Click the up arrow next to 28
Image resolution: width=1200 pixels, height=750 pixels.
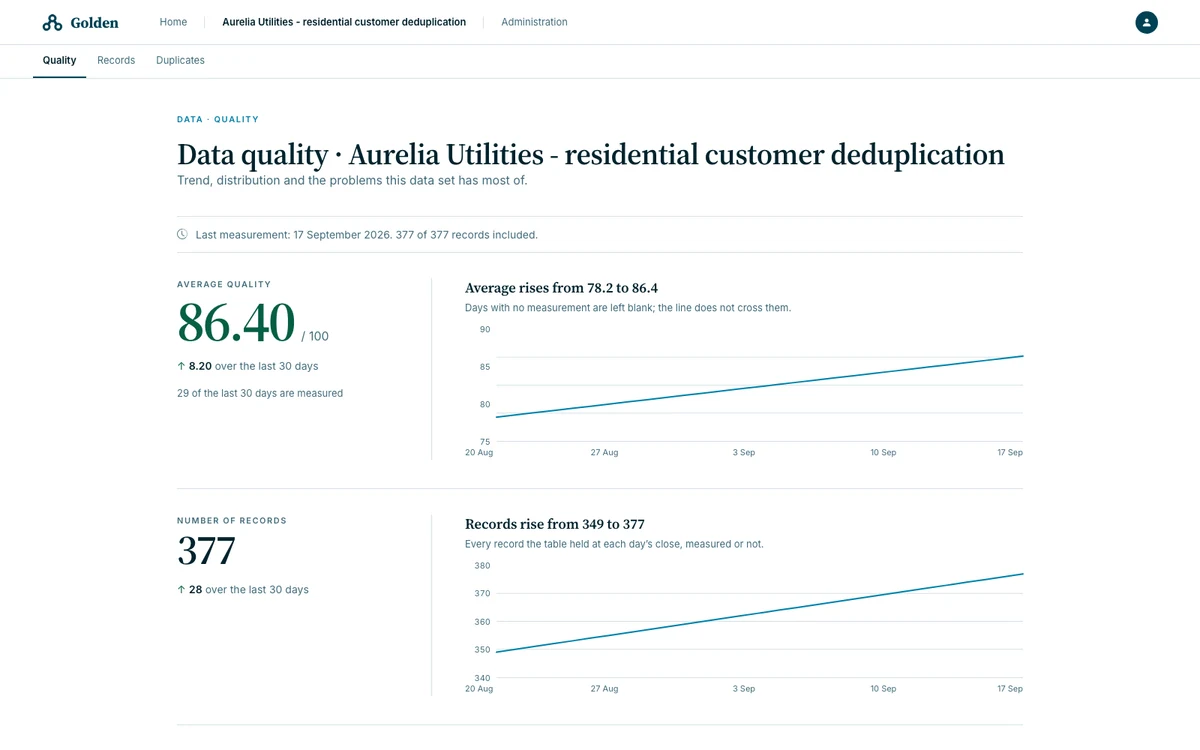tap(181, 590)
